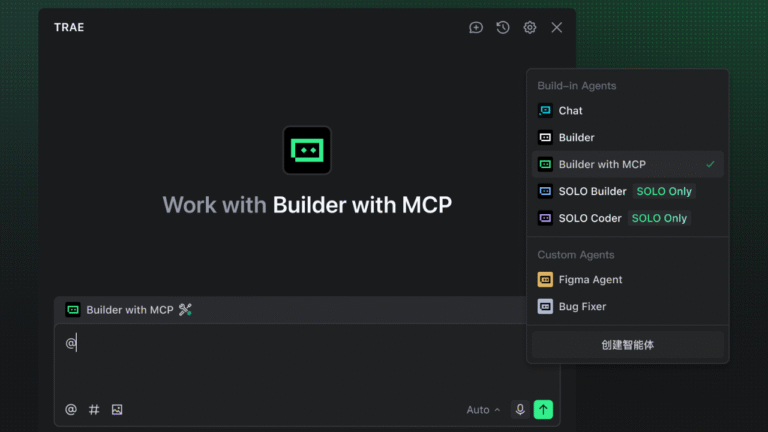
Task: Click the Build-in Agents section heading
Action: click(576, 86)
